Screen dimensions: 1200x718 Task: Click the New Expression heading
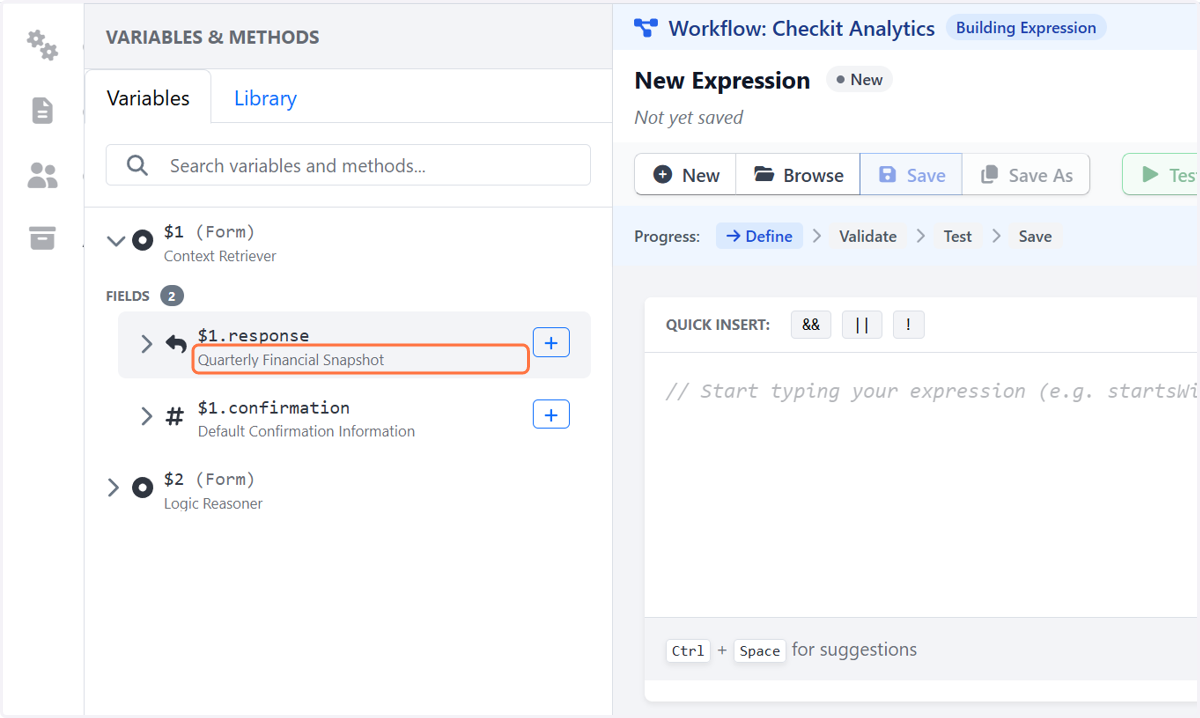tap(722, 81)
